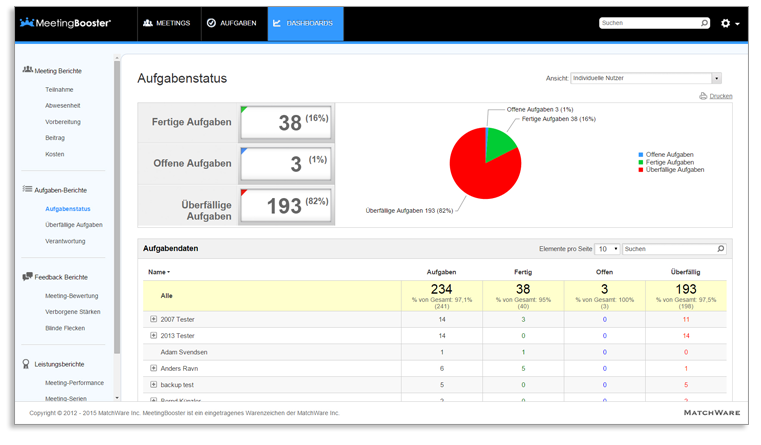Expand the 2013 Tester row
The image size is (761, 445).
pyautogui.click(x=153, y=336)
